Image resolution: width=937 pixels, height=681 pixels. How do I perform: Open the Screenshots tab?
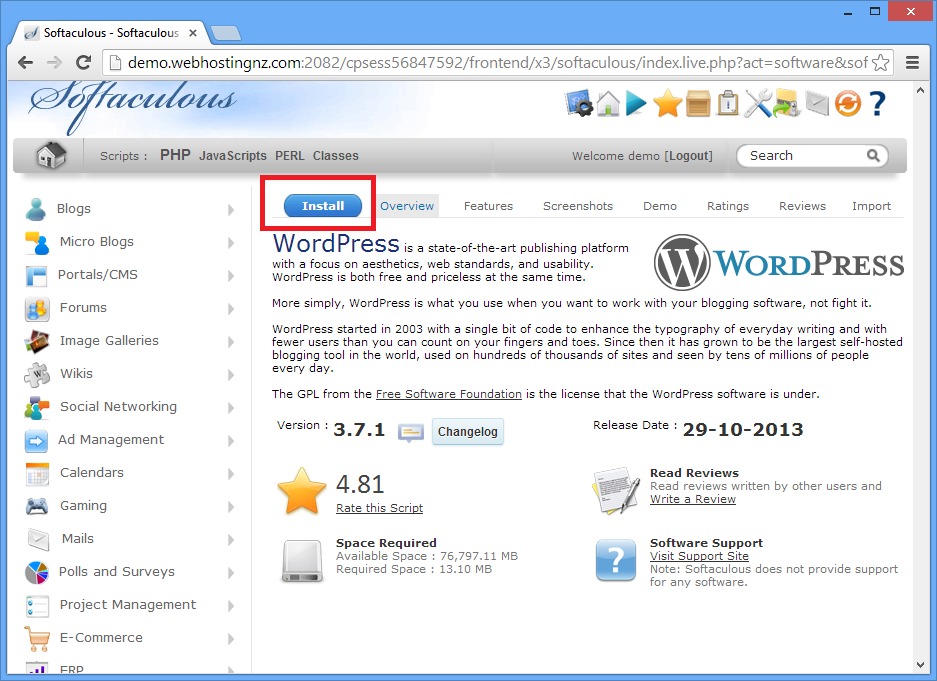[x=578, y=206]
